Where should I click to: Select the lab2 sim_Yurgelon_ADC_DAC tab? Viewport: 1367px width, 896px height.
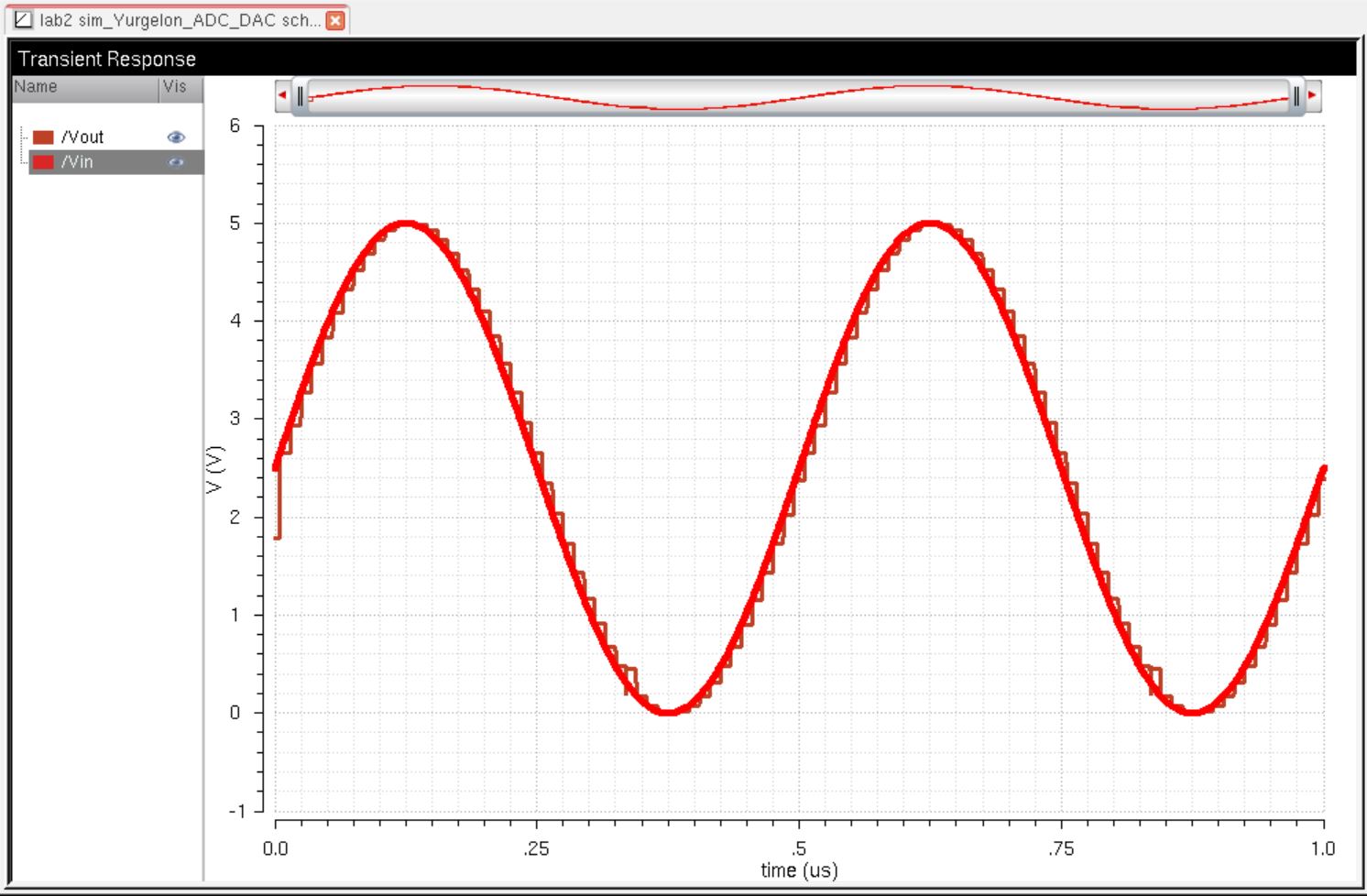tap(179, 19)
